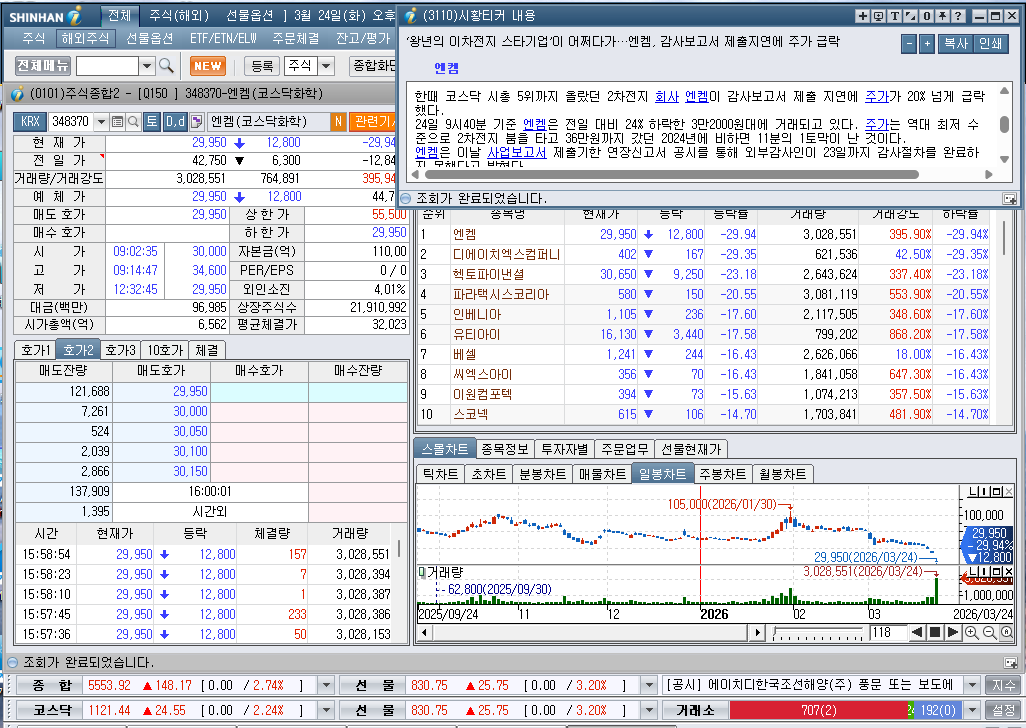The height and width of the screenshot is (728, 1026).
Task: Open the 거래소 bar dropdown arrow
Action: pyautogui.click(x=972, y=710)
